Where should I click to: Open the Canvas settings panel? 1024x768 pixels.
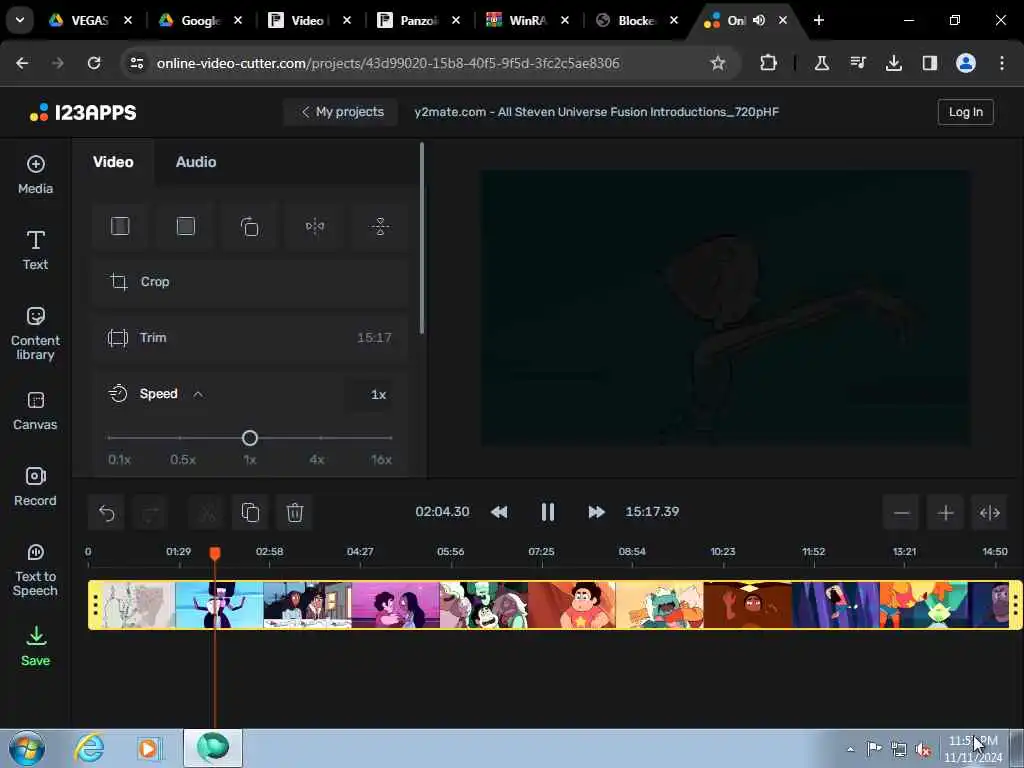coord(35,411)
